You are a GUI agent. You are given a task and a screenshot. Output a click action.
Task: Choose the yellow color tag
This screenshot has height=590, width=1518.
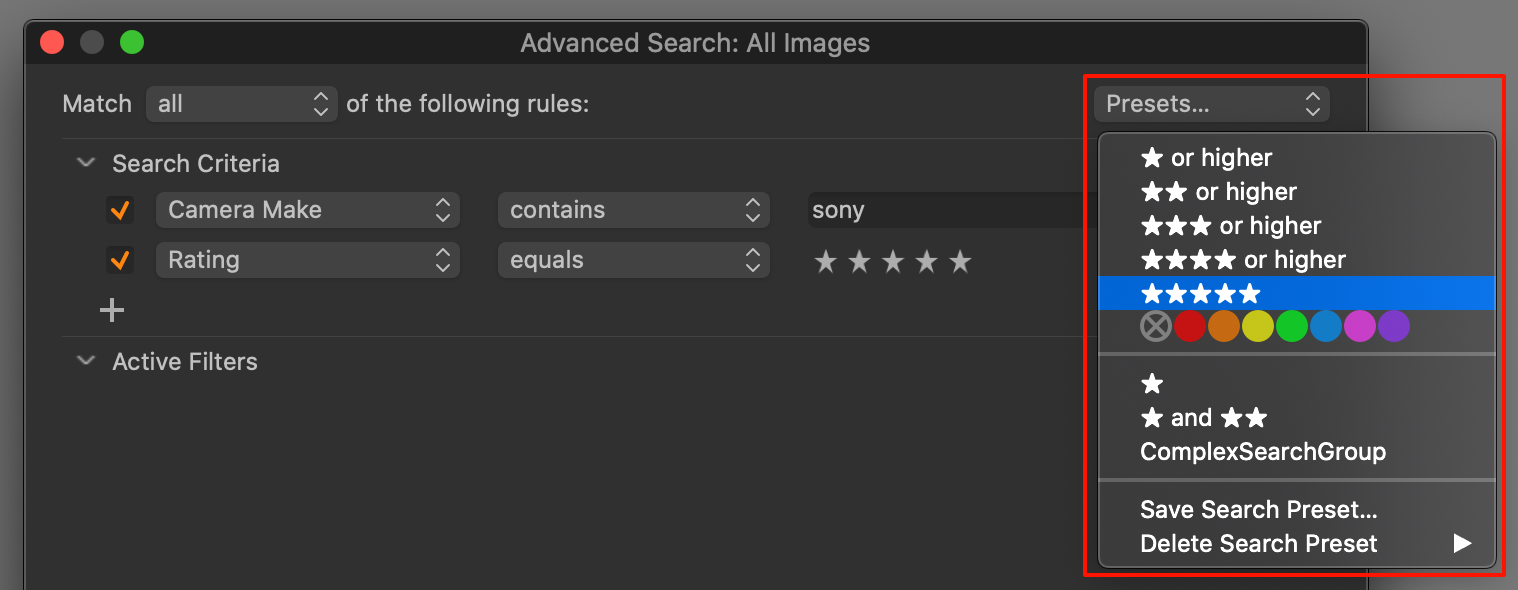(x=1258, y=326)
